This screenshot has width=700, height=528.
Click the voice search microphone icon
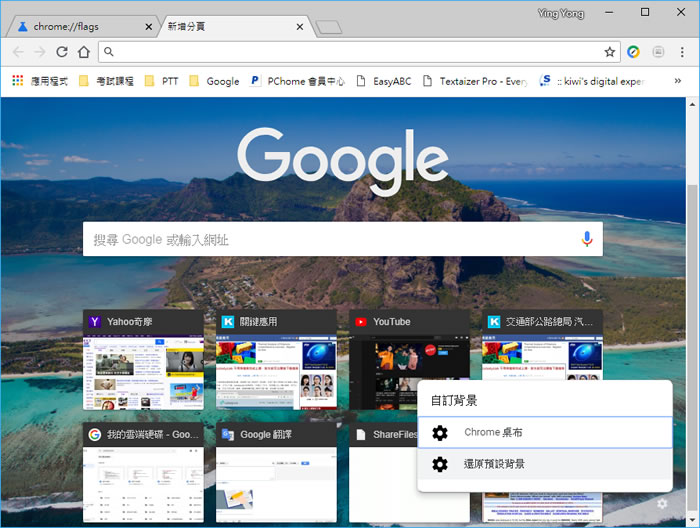pyautogui.click(x=587, y=238)
